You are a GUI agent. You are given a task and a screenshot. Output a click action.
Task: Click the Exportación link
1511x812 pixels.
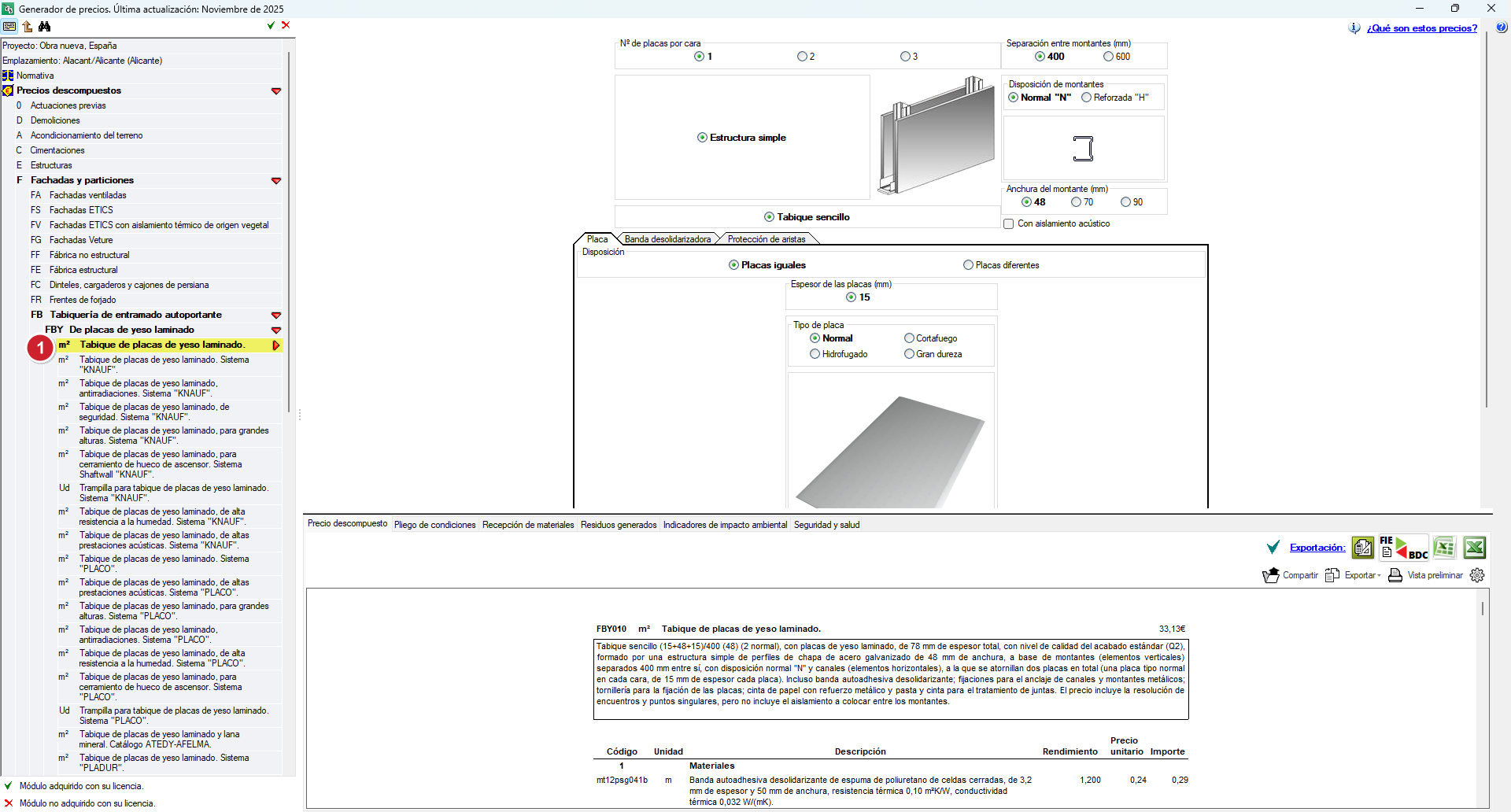[x=1317, y=548]
